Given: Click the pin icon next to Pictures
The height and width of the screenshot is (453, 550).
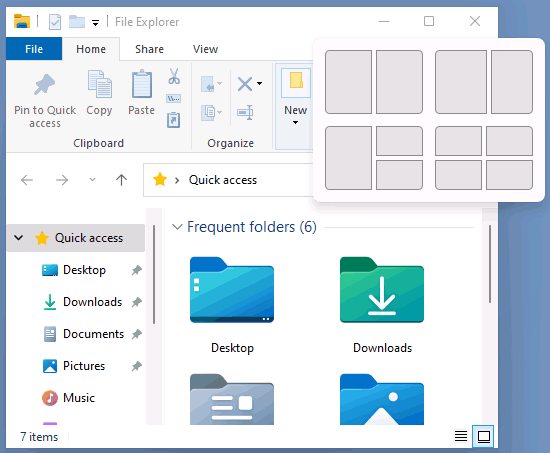Looking at the screenshot, I should click(x=136, y=366).
